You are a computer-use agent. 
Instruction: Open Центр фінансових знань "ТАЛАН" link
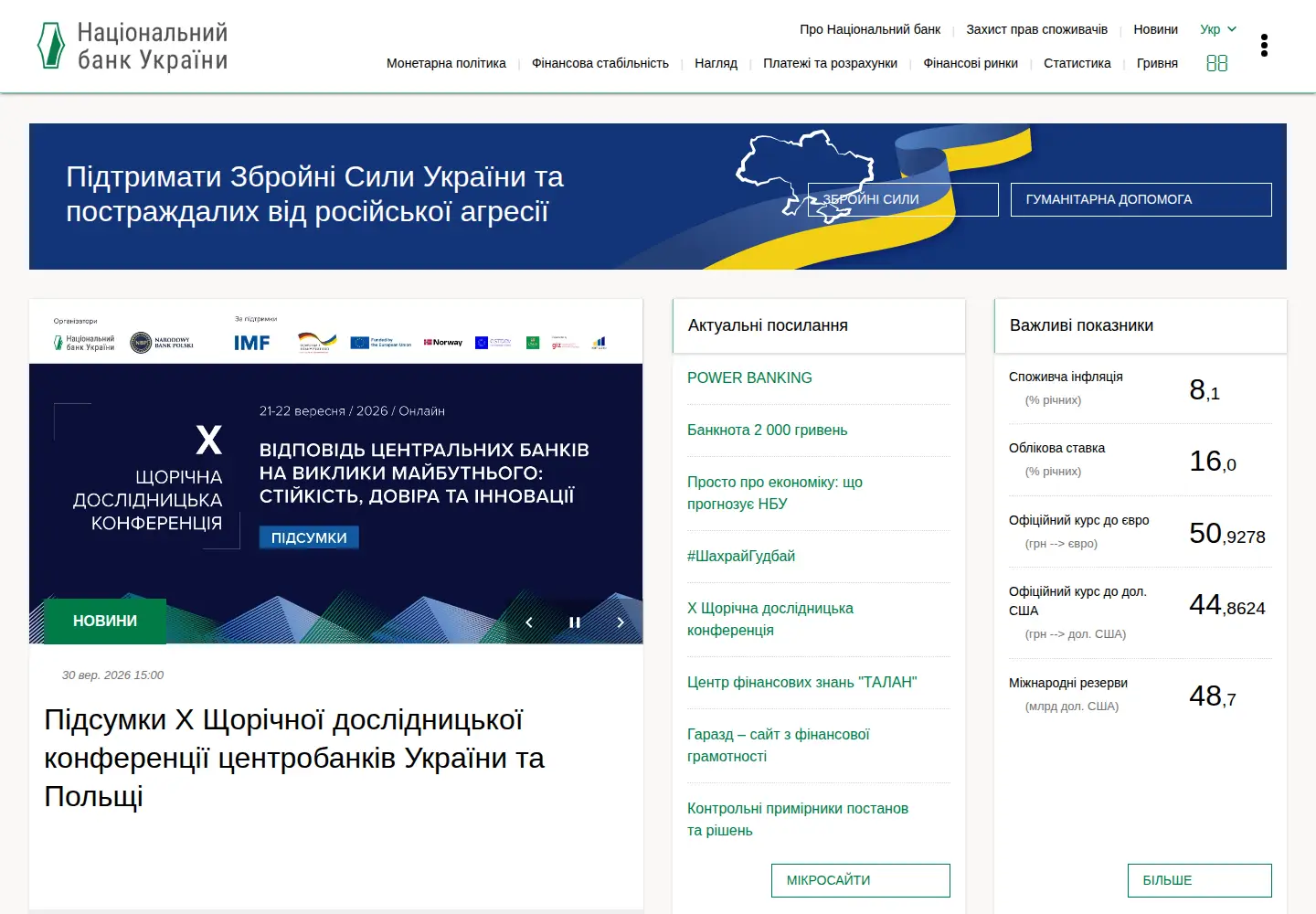coord(801,682)
